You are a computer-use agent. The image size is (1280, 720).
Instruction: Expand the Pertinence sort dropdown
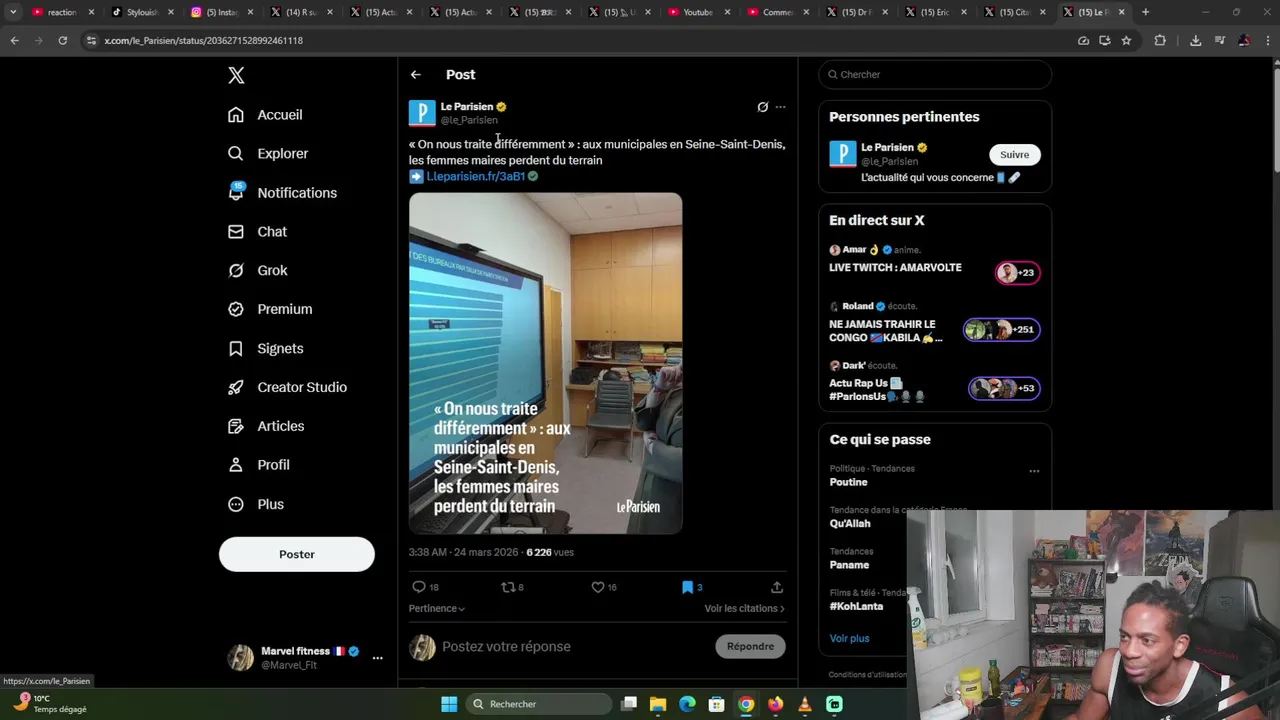(x=436, y=609)
